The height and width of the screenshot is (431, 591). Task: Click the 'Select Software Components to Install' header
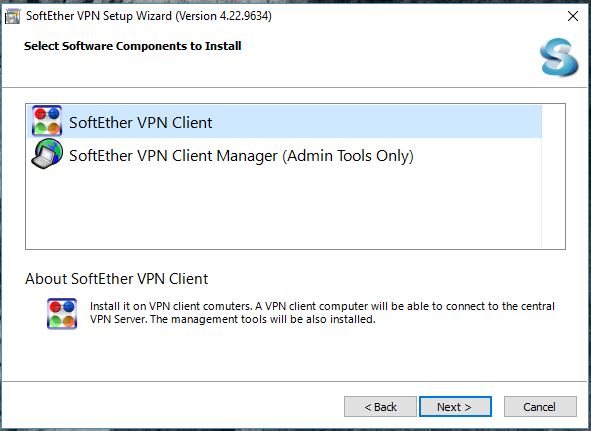tap(133, 46)
